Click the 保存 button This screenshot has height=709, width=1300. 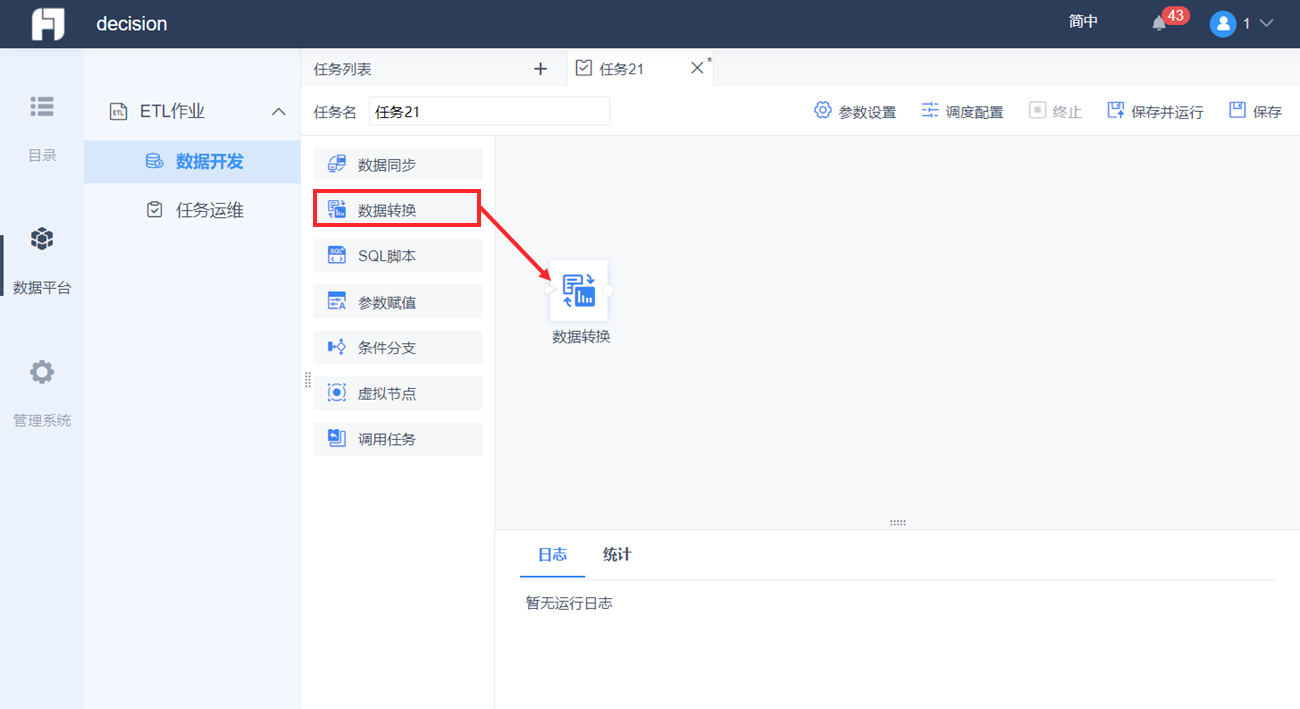1255,111
